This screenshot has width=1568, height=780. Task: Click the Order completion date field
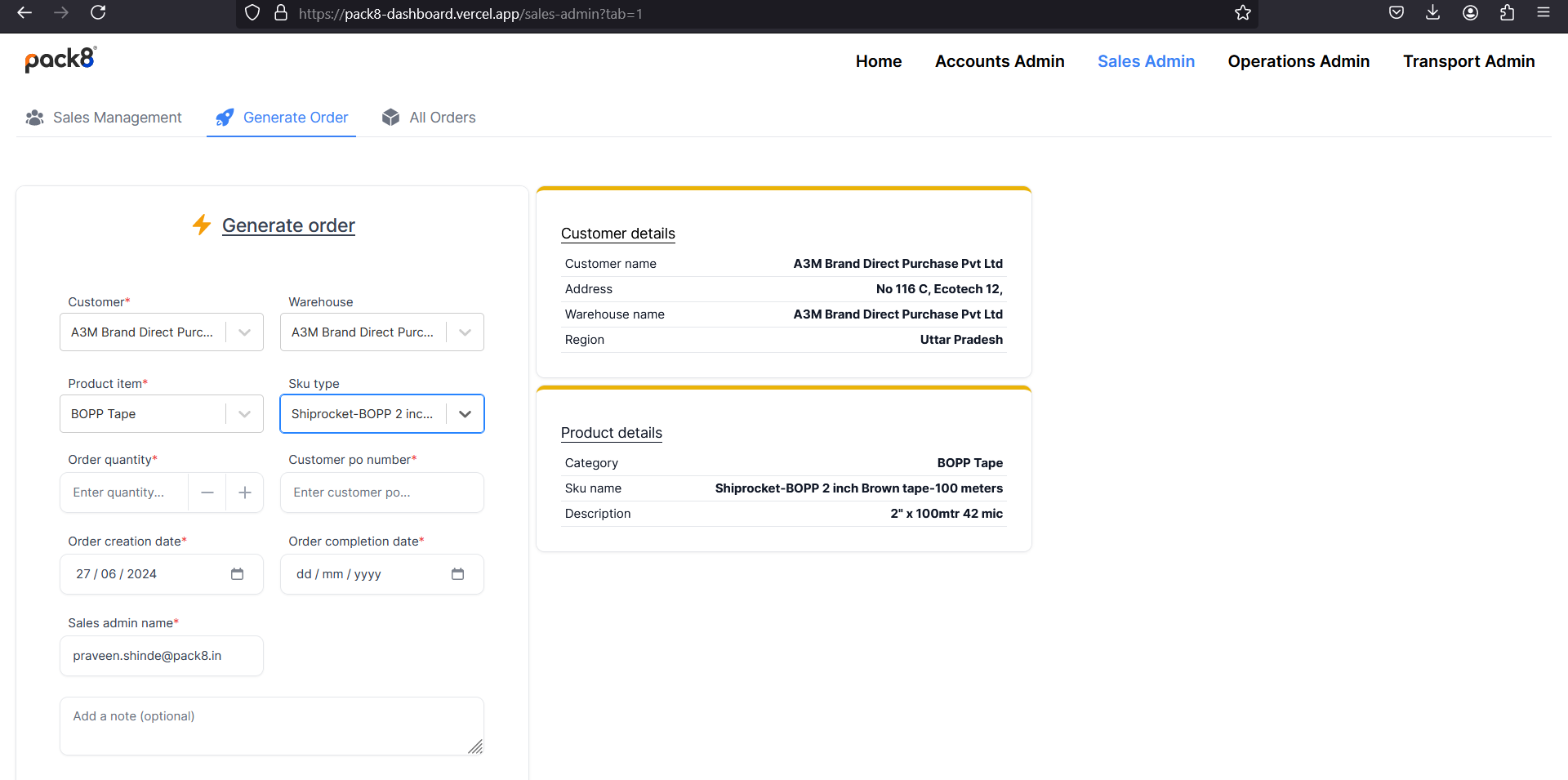(x=382, y=574)
